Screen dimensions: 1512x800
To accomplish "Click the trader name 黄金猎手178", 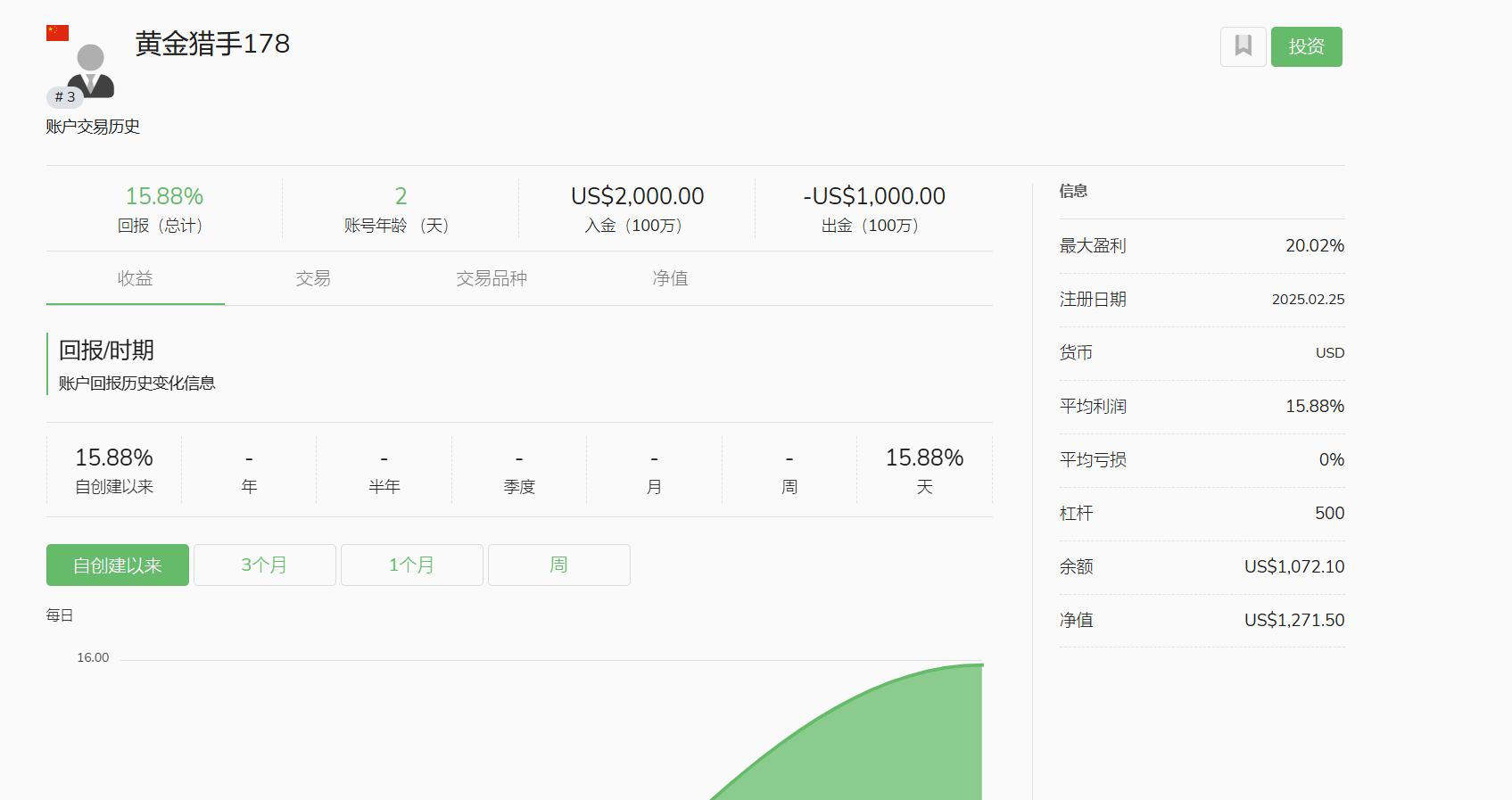I will (212, 44).
